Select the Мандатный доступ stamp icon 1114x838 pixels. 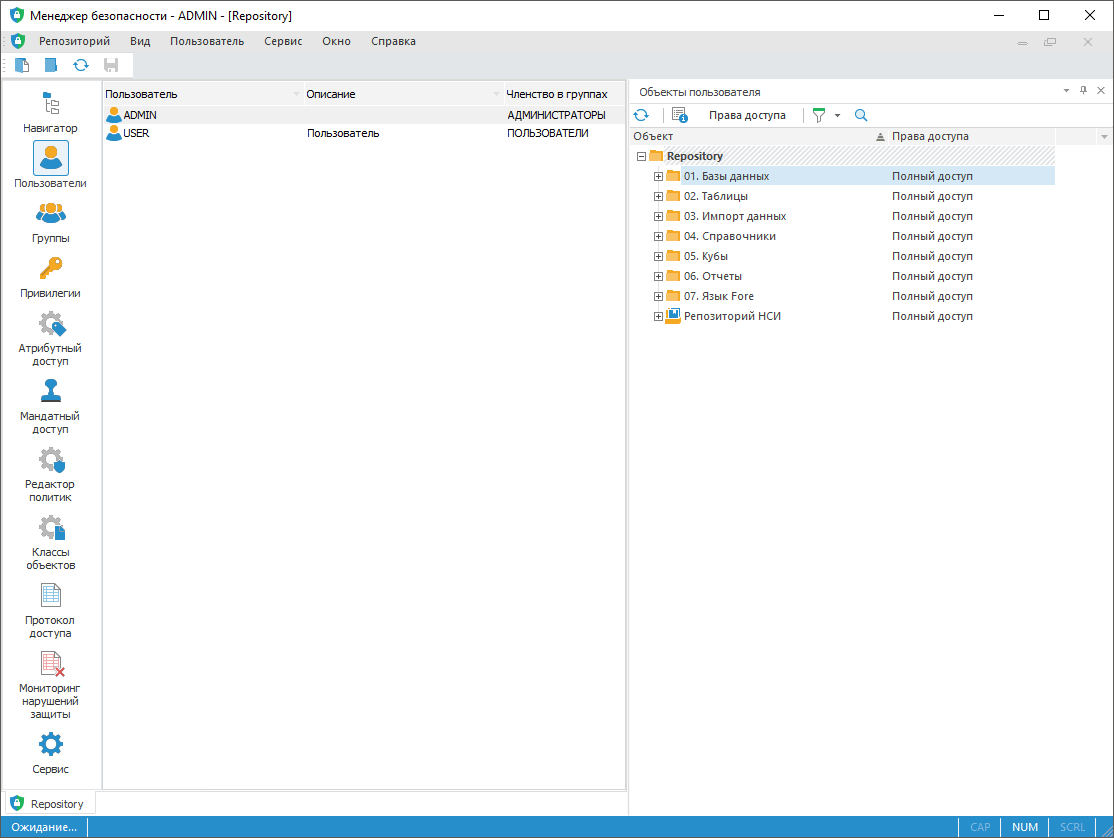[x=50, y=391]
